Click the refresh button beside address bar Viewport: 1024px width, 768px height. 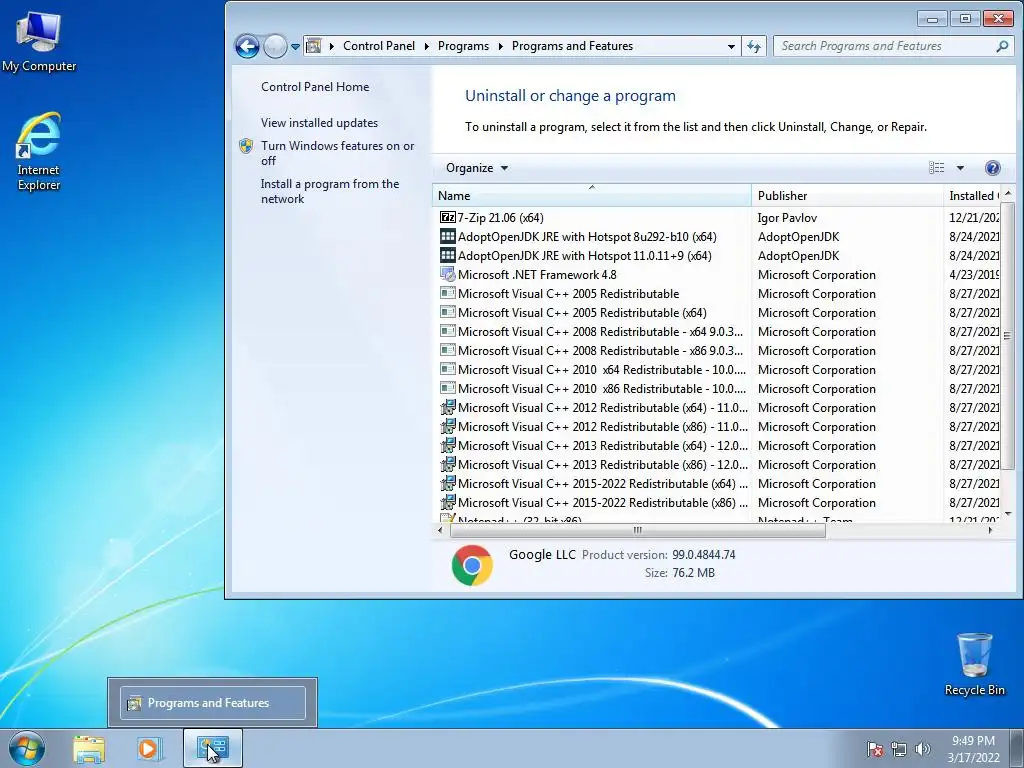pos(754,46)
